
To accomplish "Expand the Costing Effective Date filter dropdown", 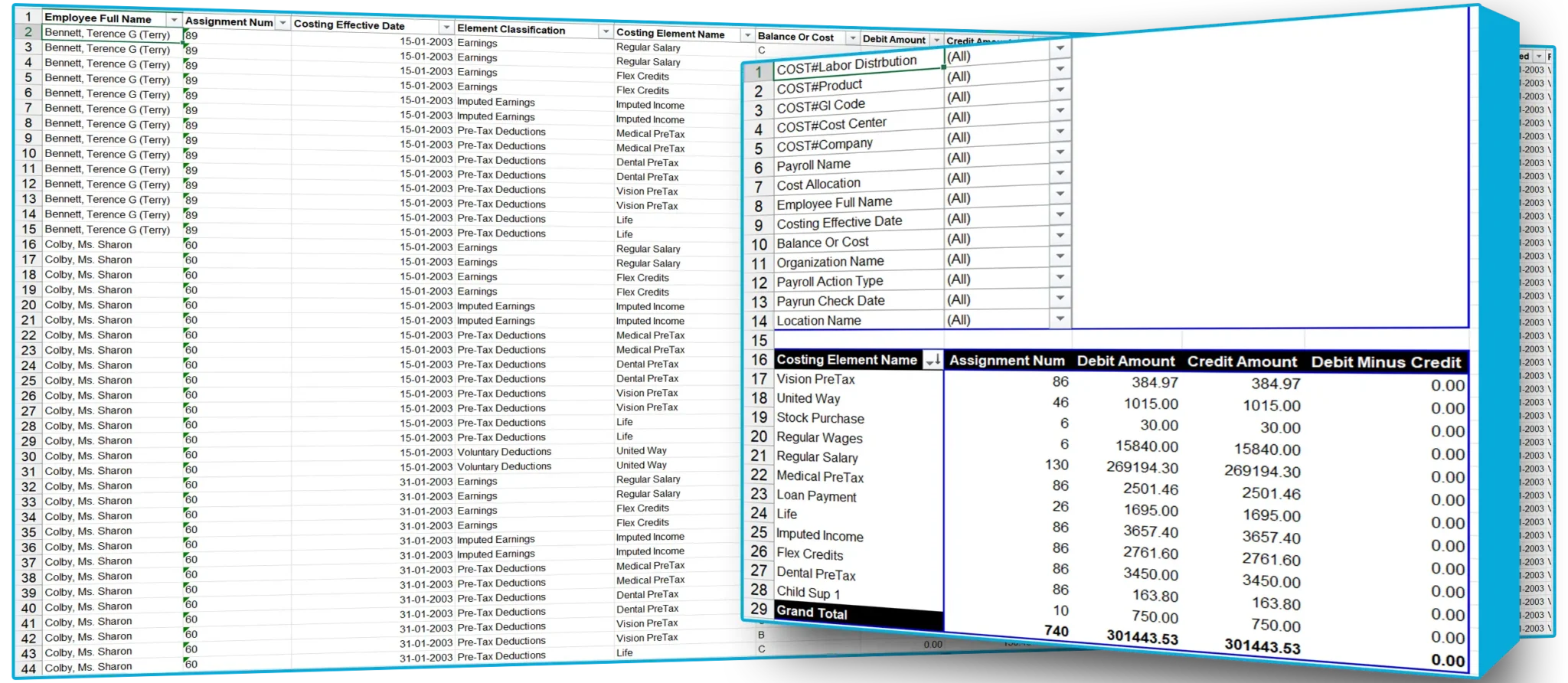I will tap(446, 27).
